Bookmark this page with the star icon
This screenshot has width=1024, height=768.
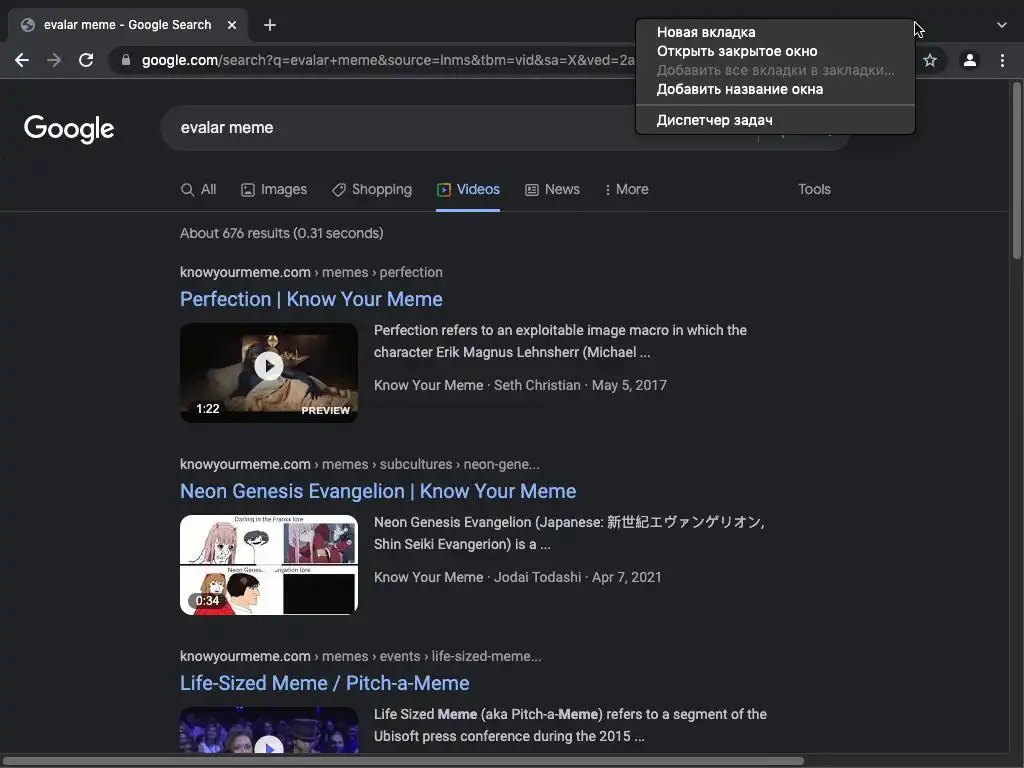coord(930,60)
